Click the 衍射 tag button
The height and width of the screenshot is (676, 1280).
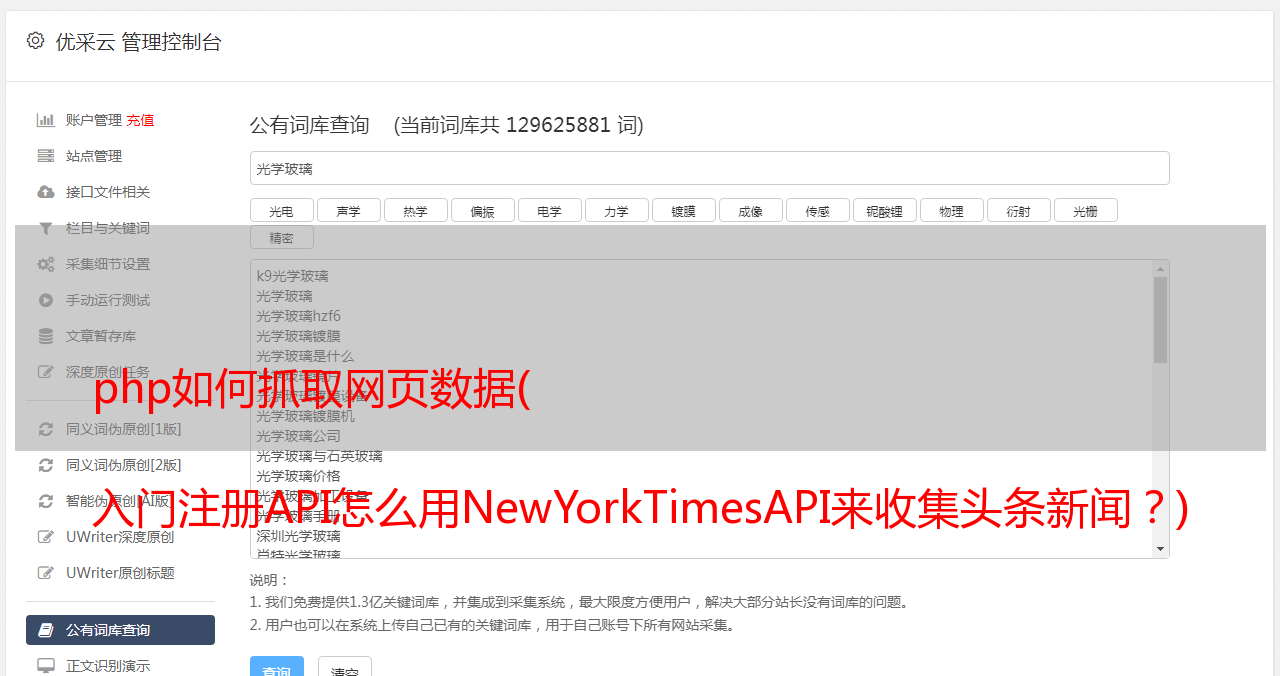(x=1018, y=210)
